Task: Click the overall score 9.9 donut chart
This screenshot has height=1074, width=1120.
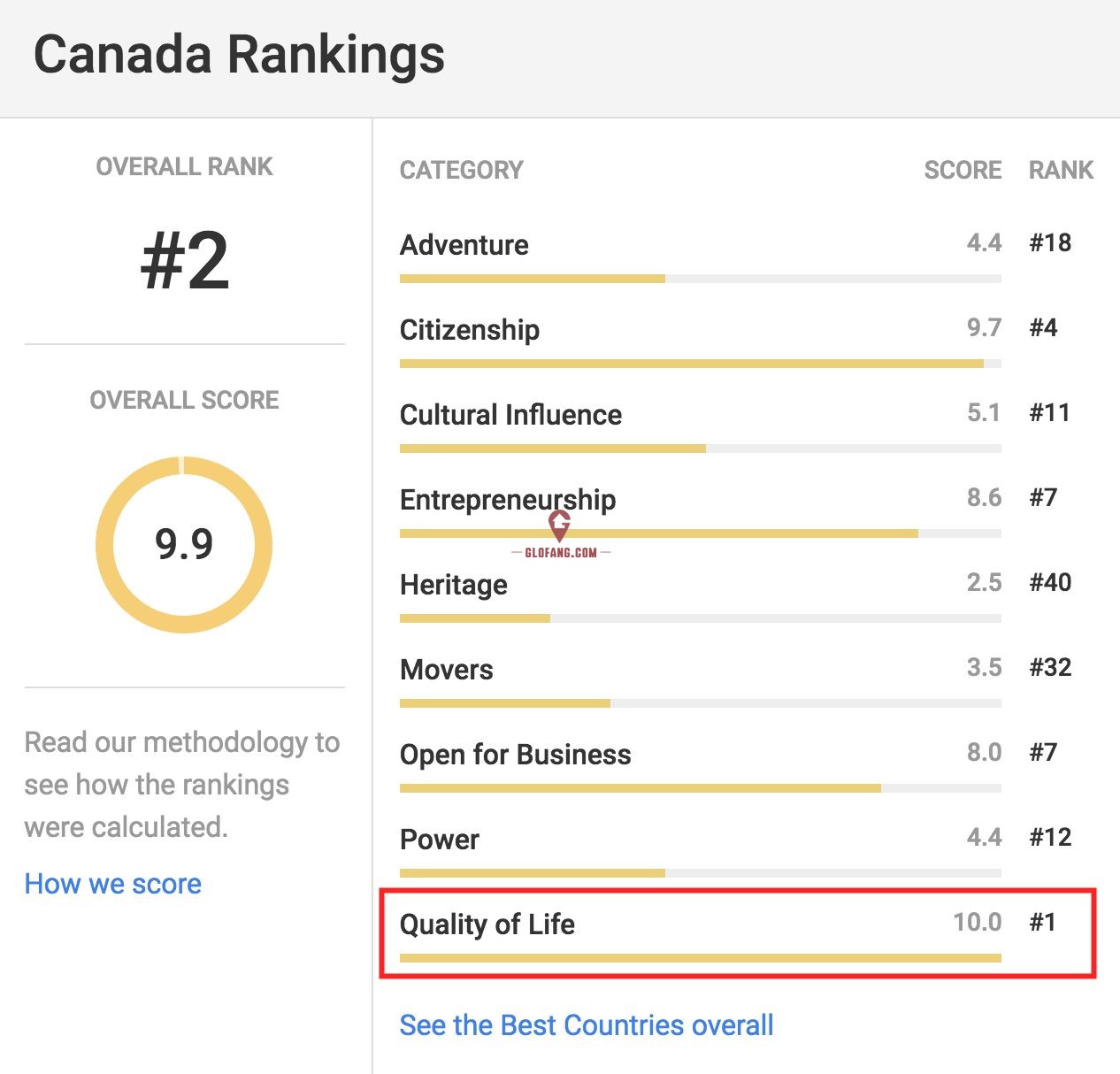Action: [184, 544]
